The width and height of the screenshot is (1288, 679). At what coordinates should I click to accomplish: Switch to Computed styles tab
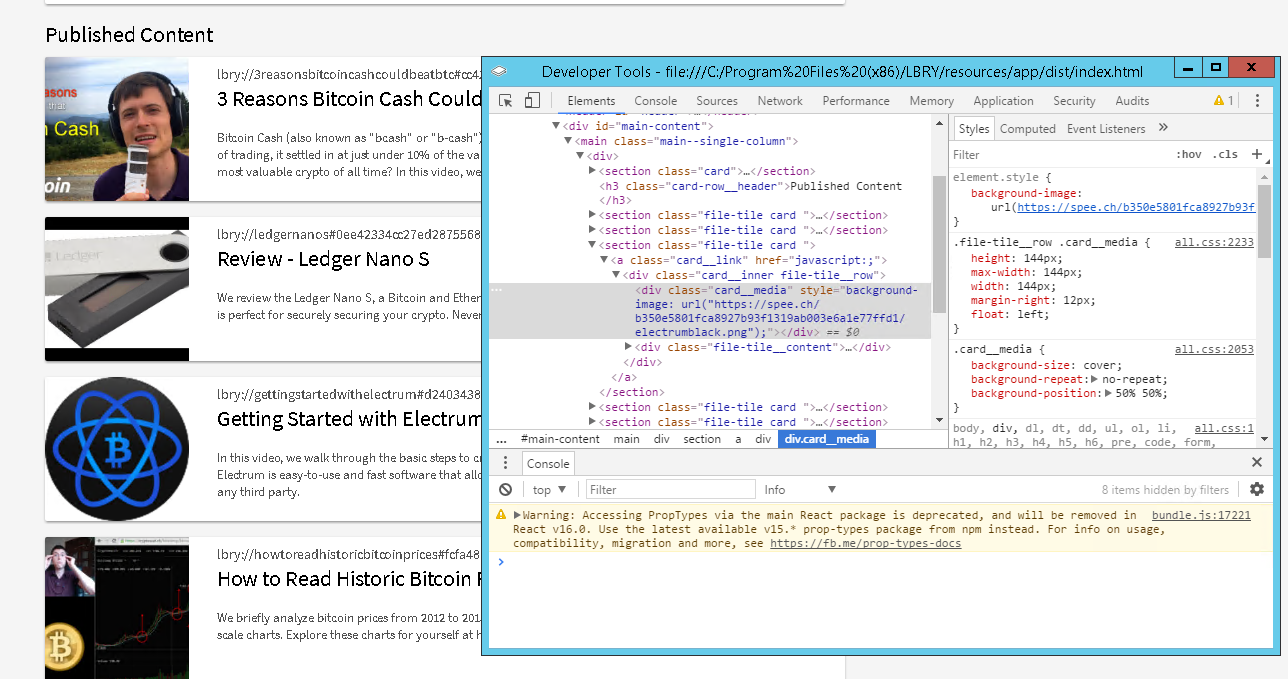[x=1028, y=129]
